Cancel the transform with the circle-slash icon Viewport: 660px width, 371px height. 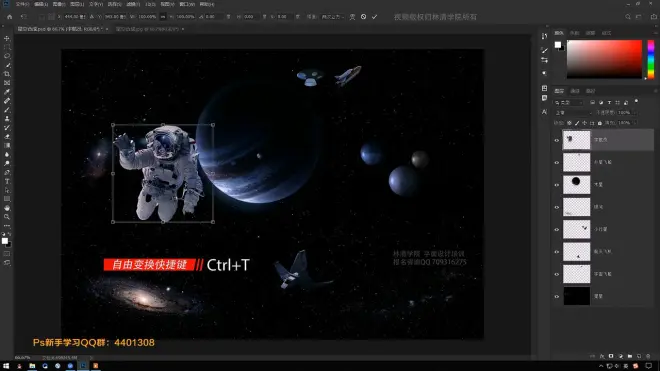click(363, 17)
